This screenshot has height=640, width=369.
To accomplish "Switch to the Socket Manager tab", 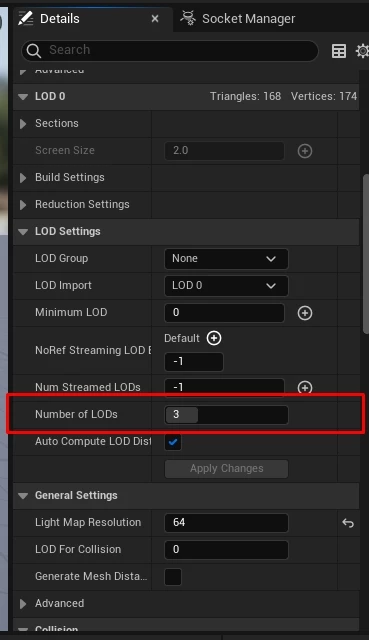I will coord(238,19).
